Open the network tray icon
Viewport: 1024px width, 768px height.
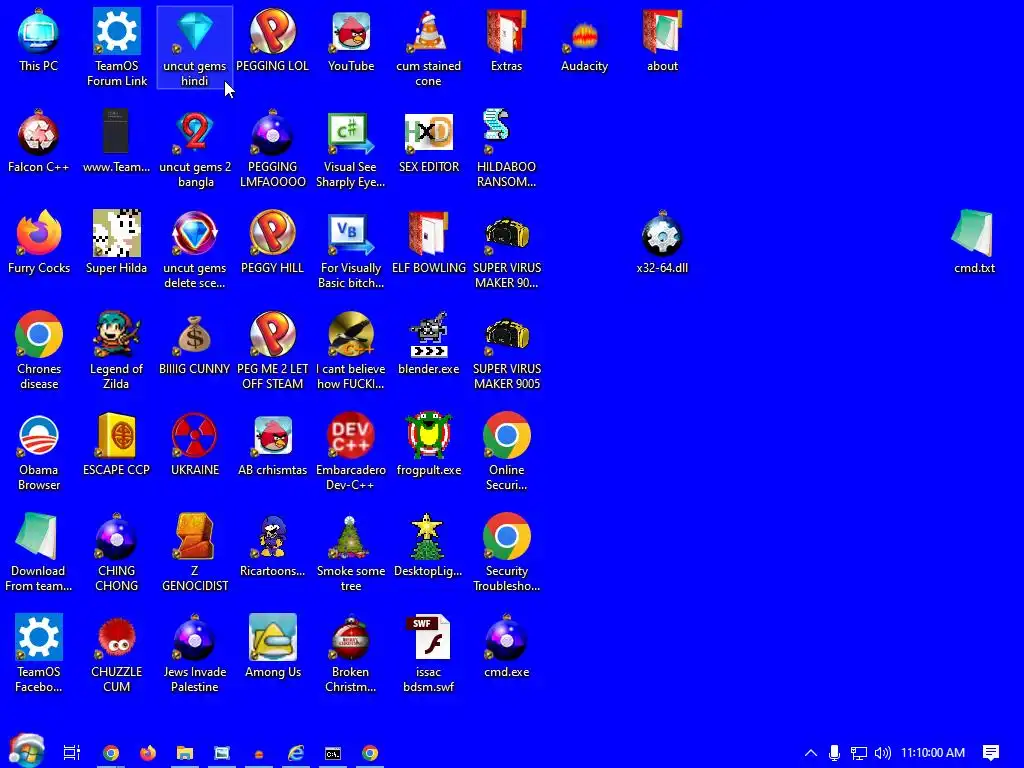tap(859, 753)
